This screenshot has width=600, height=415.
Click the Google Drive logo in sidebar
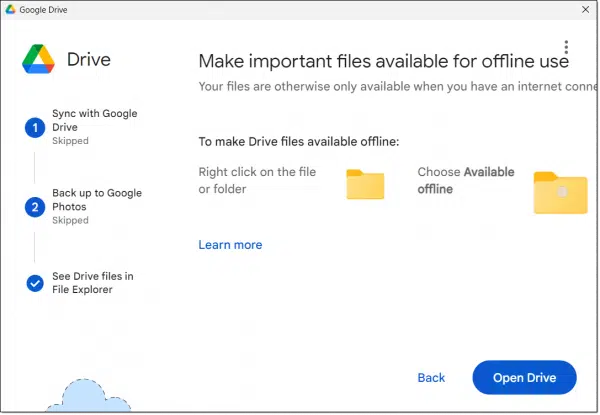[38, 59]
